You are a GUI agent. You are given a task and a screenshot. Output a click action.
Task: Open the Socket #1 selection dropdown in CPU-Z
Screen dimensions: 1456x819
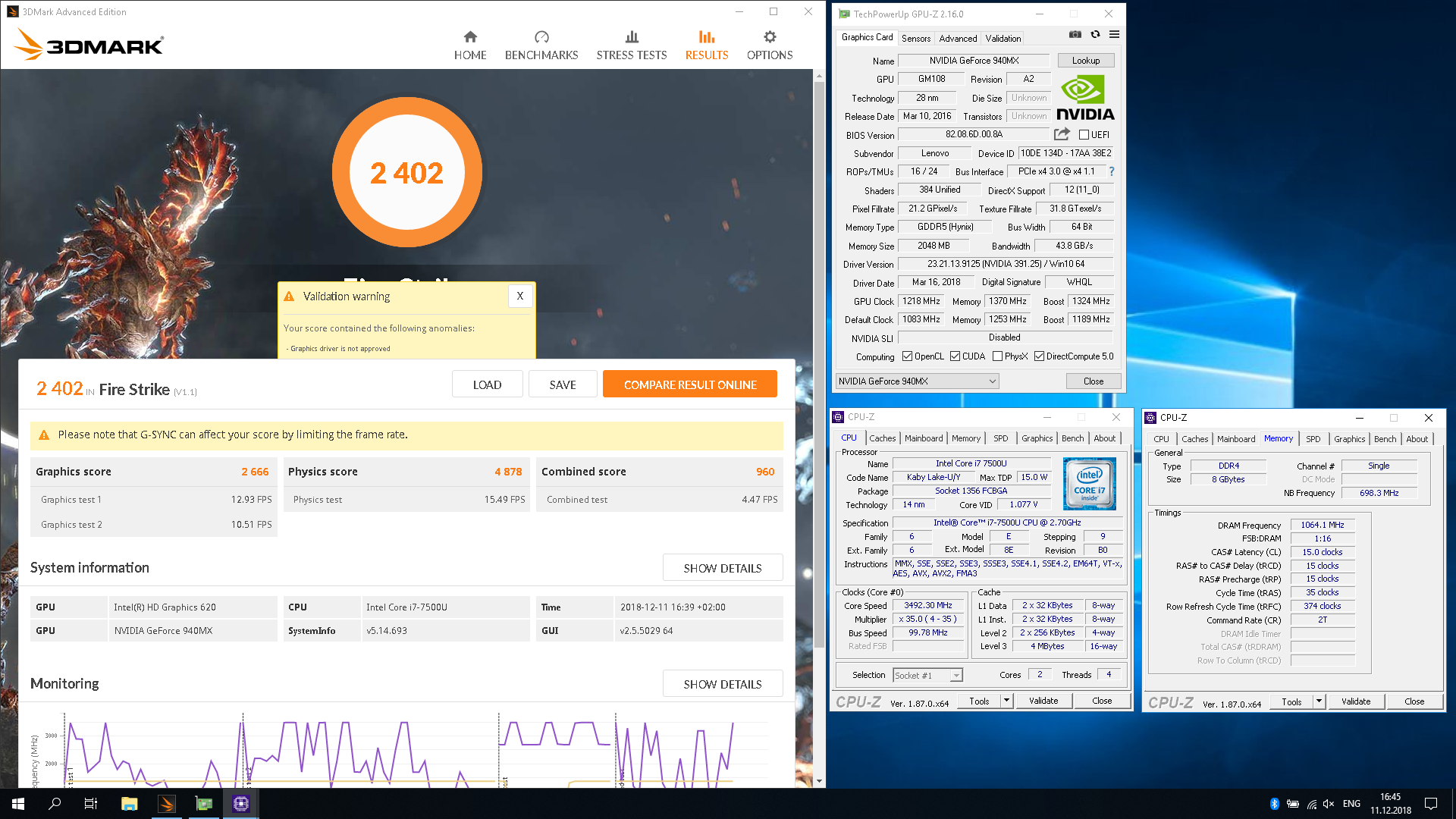coord(956,676)
